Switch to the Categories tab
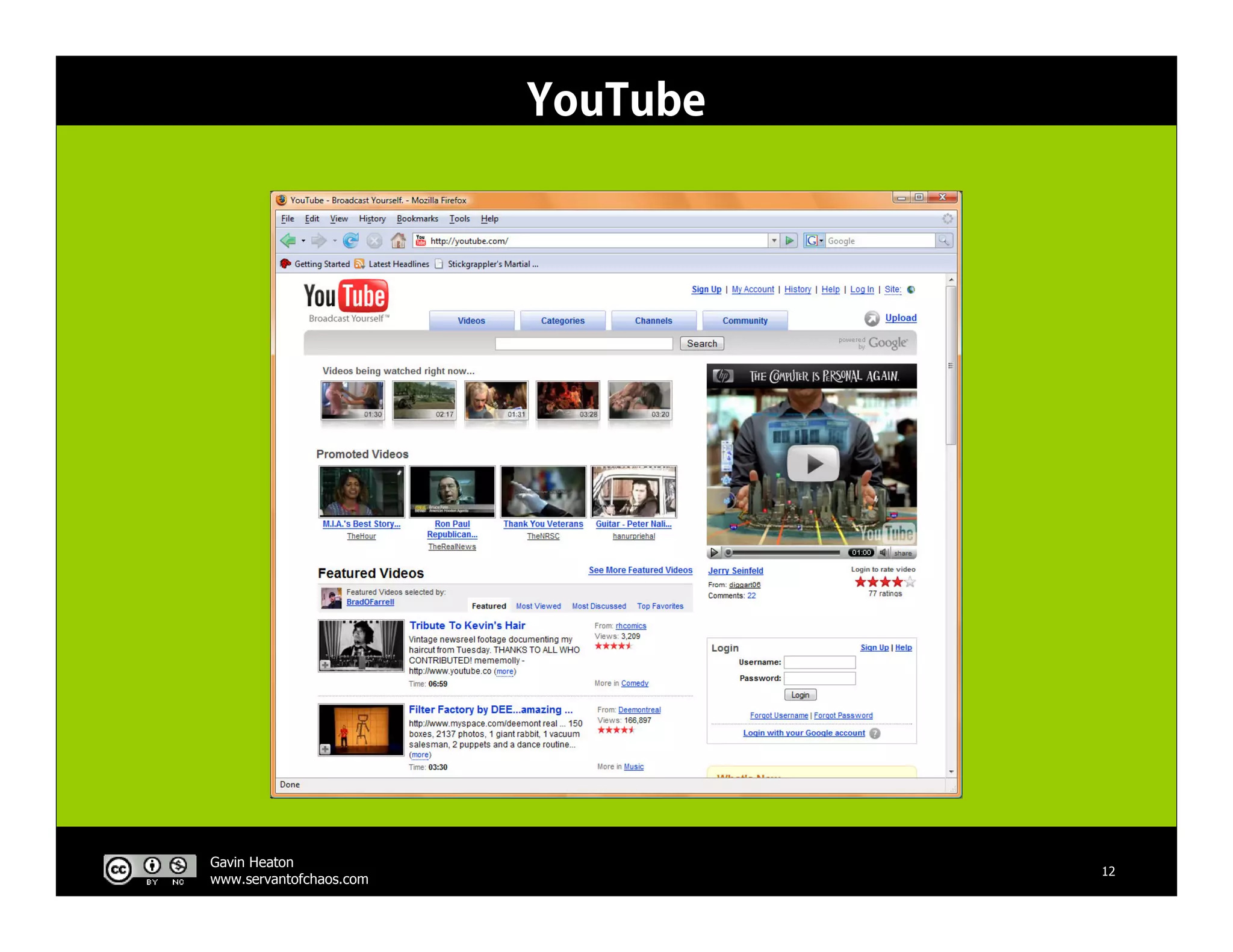The width and height of the screenshot is (1233, 952). [x=562, y=321]
